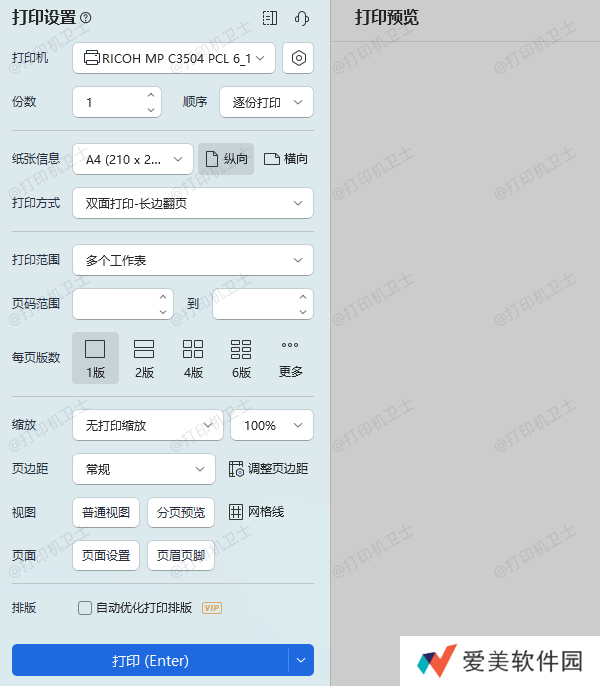Select 6版 pages per sheet layout
This screenshot has width=600, height=686.
(241, 359)
